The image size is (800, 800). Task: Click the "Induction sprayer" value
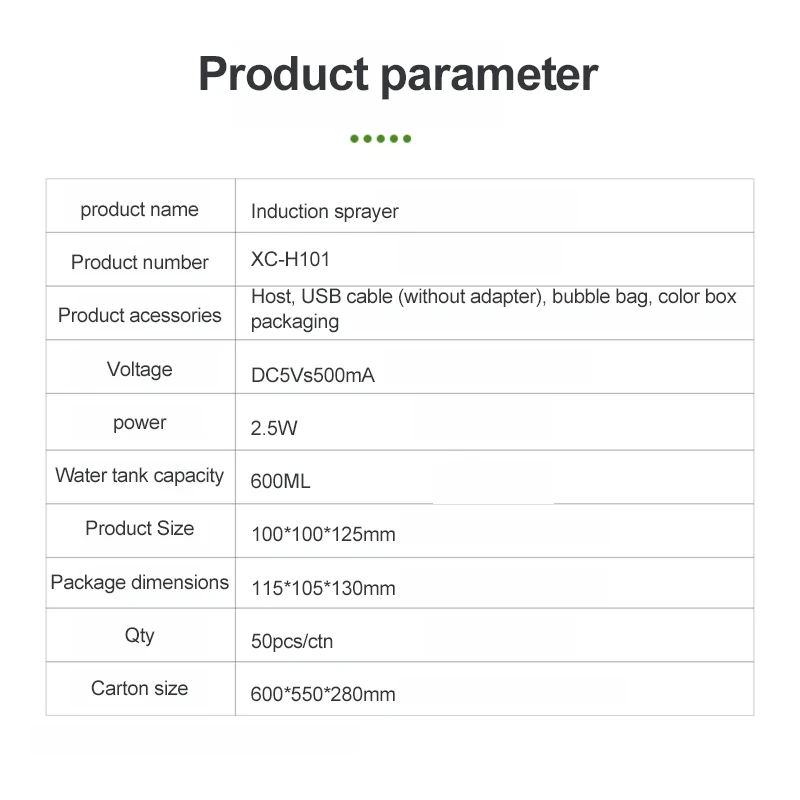click(324, 211)
